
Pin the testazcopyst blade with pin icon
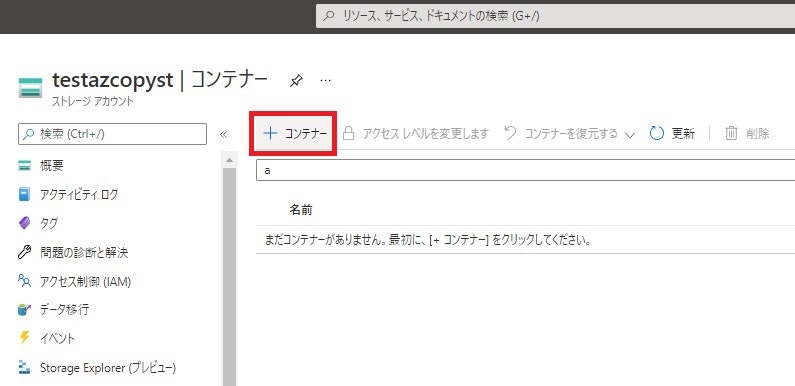point(296,81)
